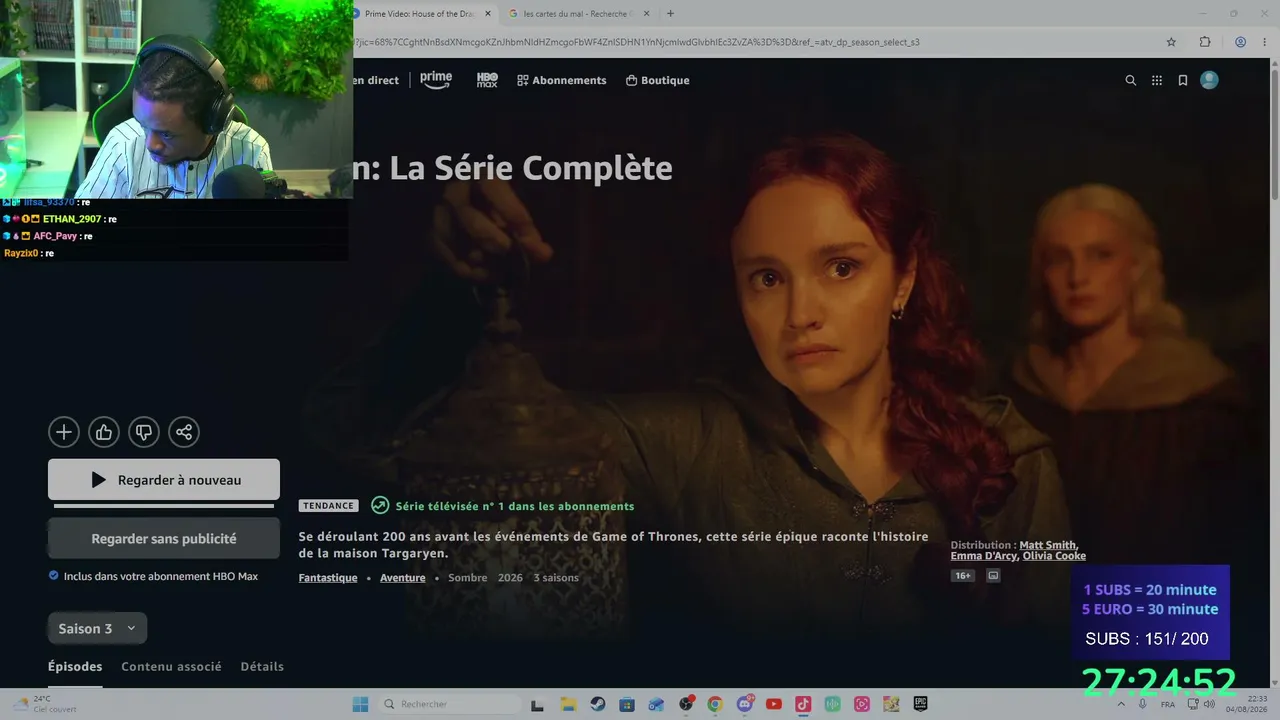
Task: Switch to the Détails tab
Action: pyautogui.click(x=262, y=666)
